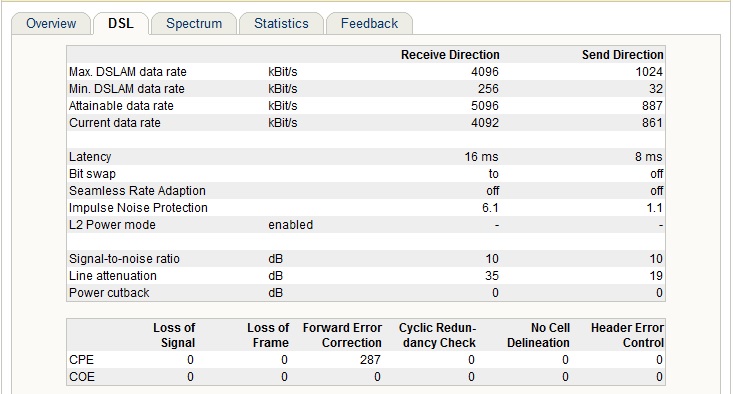Click the Receive Direction column header
This screenshot has width=733, height=394.
[x=450, y=55]
